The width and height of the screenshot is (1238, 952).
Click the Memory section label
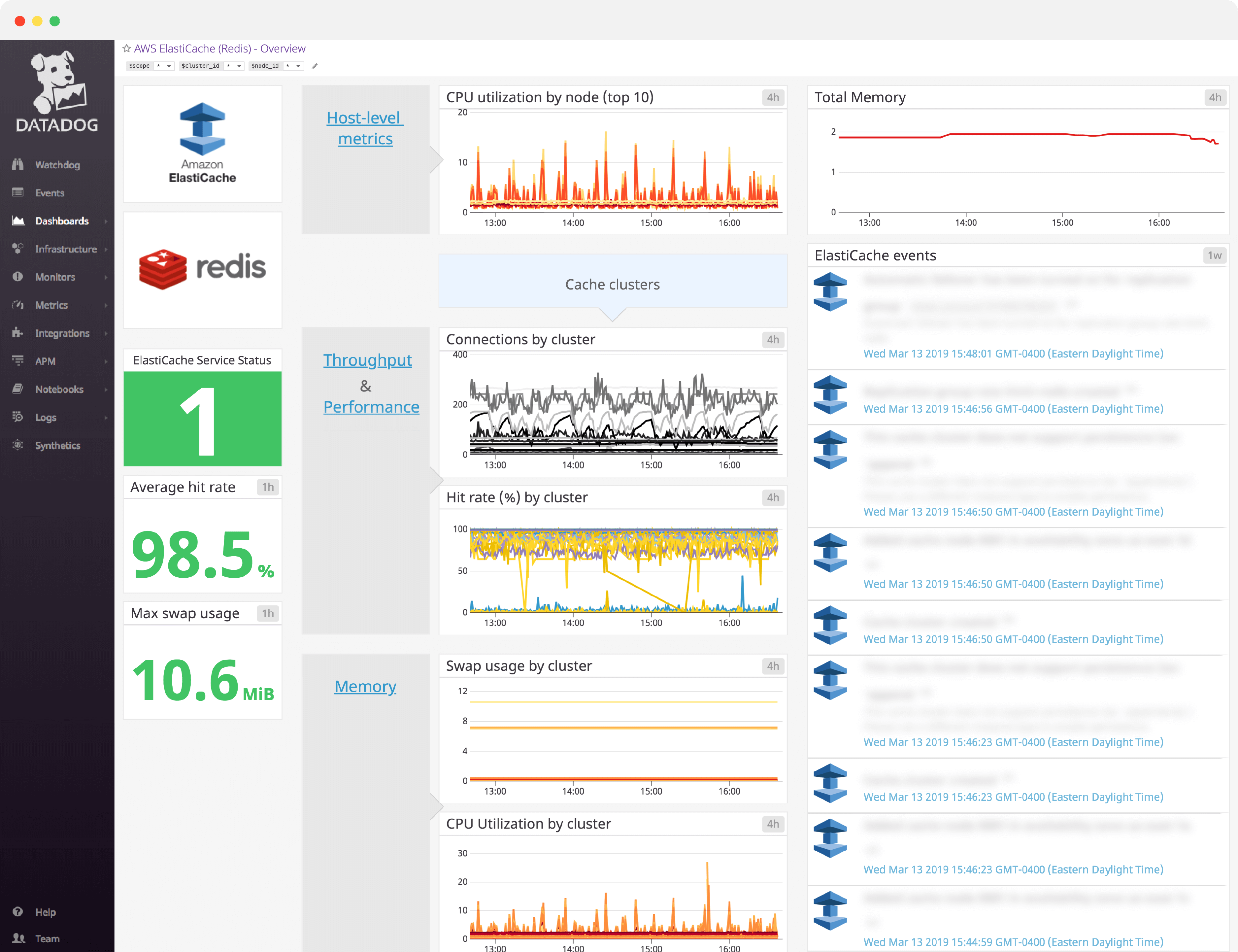click(x=365, y=686)
